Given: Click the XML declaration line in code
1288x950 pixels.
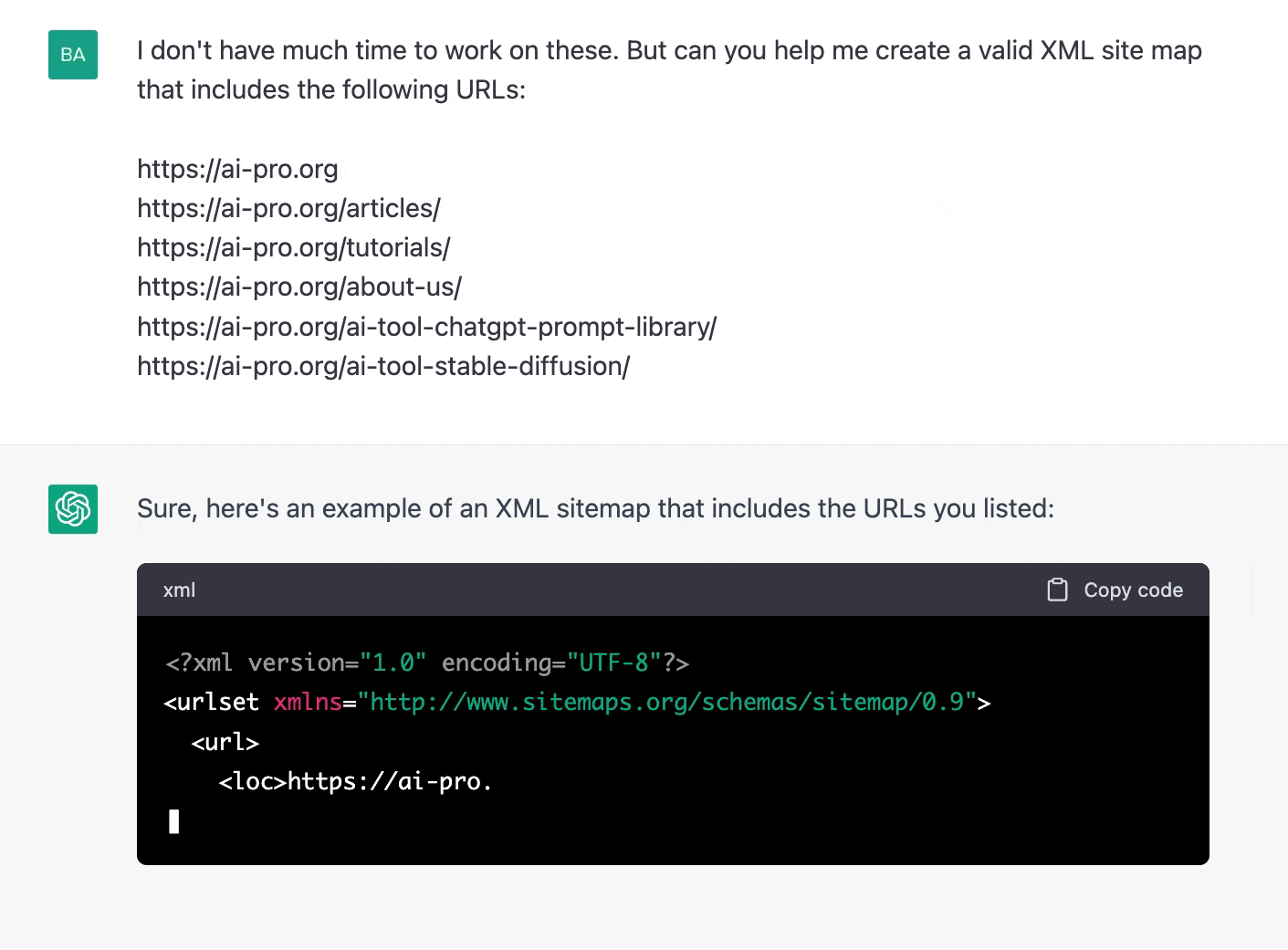Looking at the screenshot, I should 427,663.
